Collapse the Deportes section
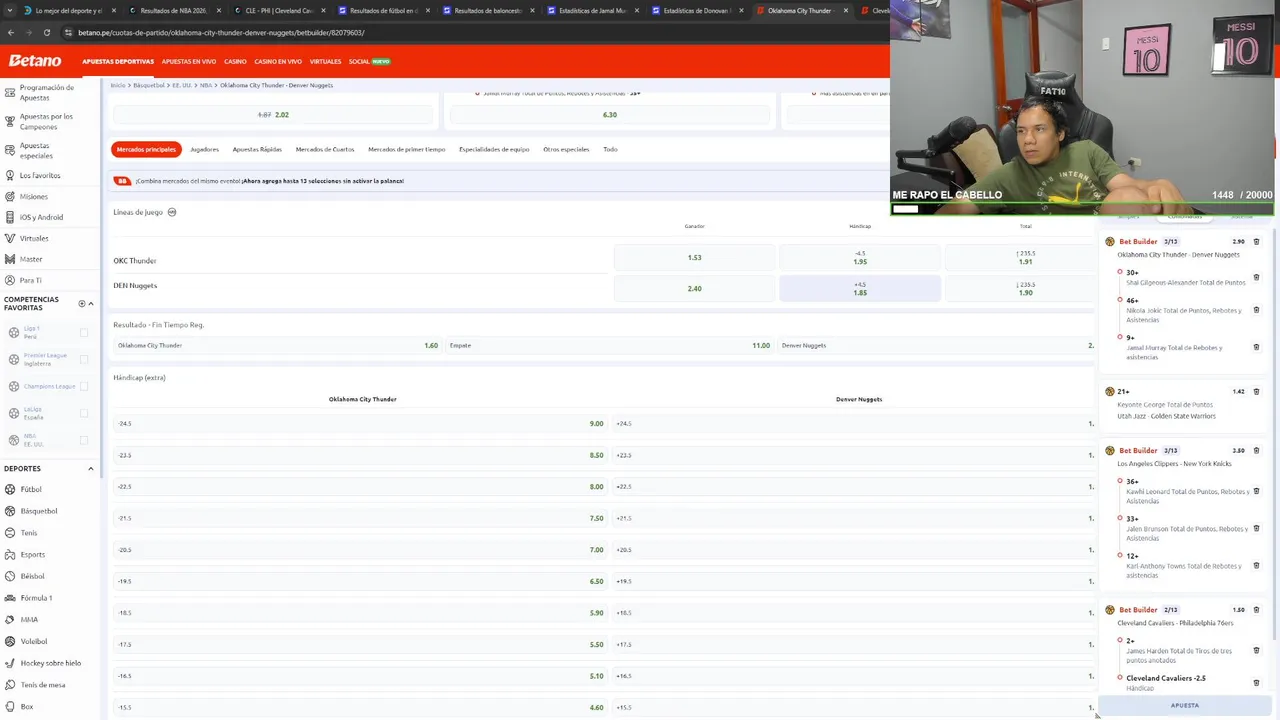This screenshot has width=1280, height=720. pyautogui.click(x=91, y=468)
